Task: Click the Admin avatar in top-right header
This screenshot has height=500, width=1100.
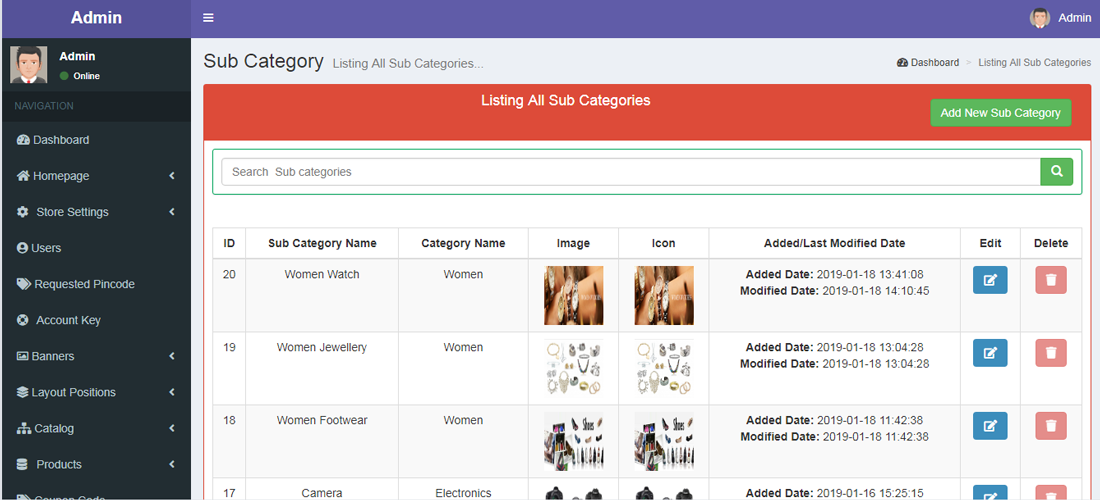Action: pyautogui.click(x=1040, y=18)
